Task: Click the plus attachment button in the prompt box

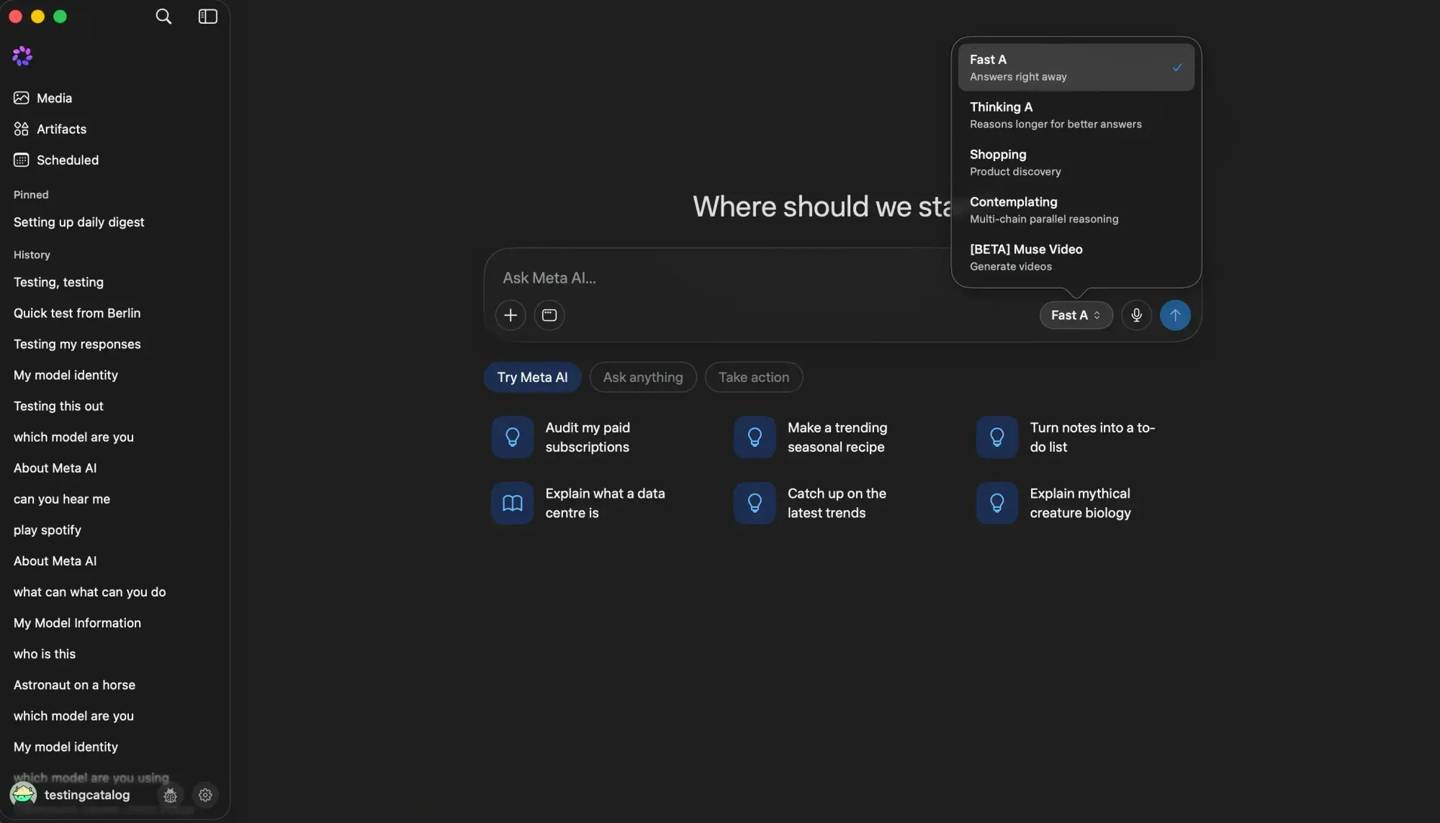Action: click(x=510, y=315)
